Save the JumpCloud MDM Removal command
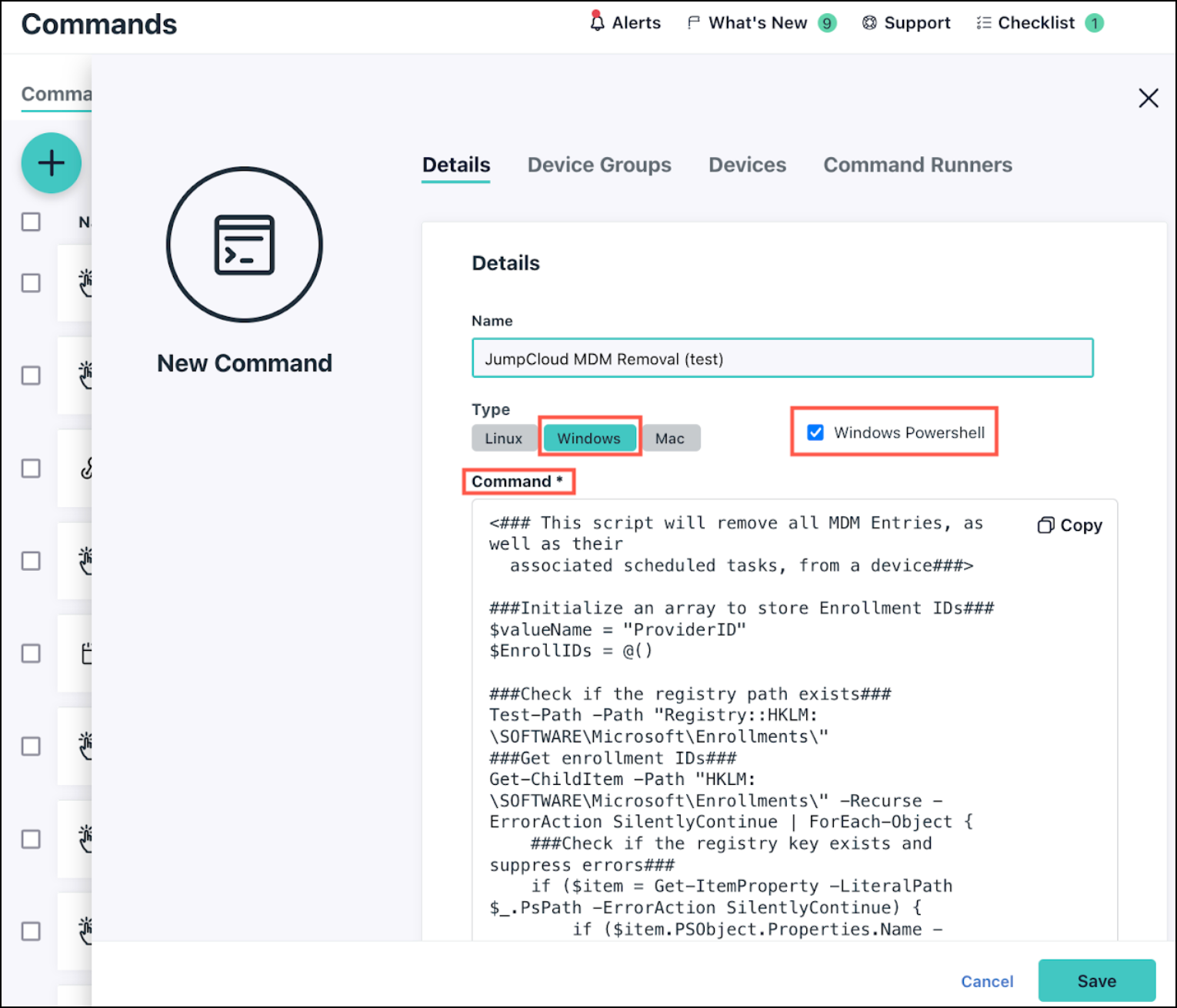1177x1008 pixels. [x=1097, y=980]
